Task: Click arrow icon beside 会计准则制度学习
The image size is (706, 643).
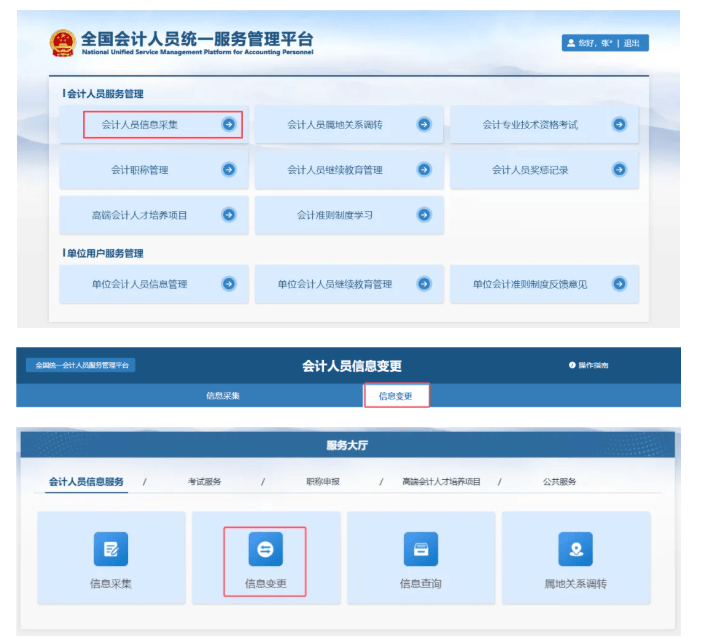Action: pos(424,215)
